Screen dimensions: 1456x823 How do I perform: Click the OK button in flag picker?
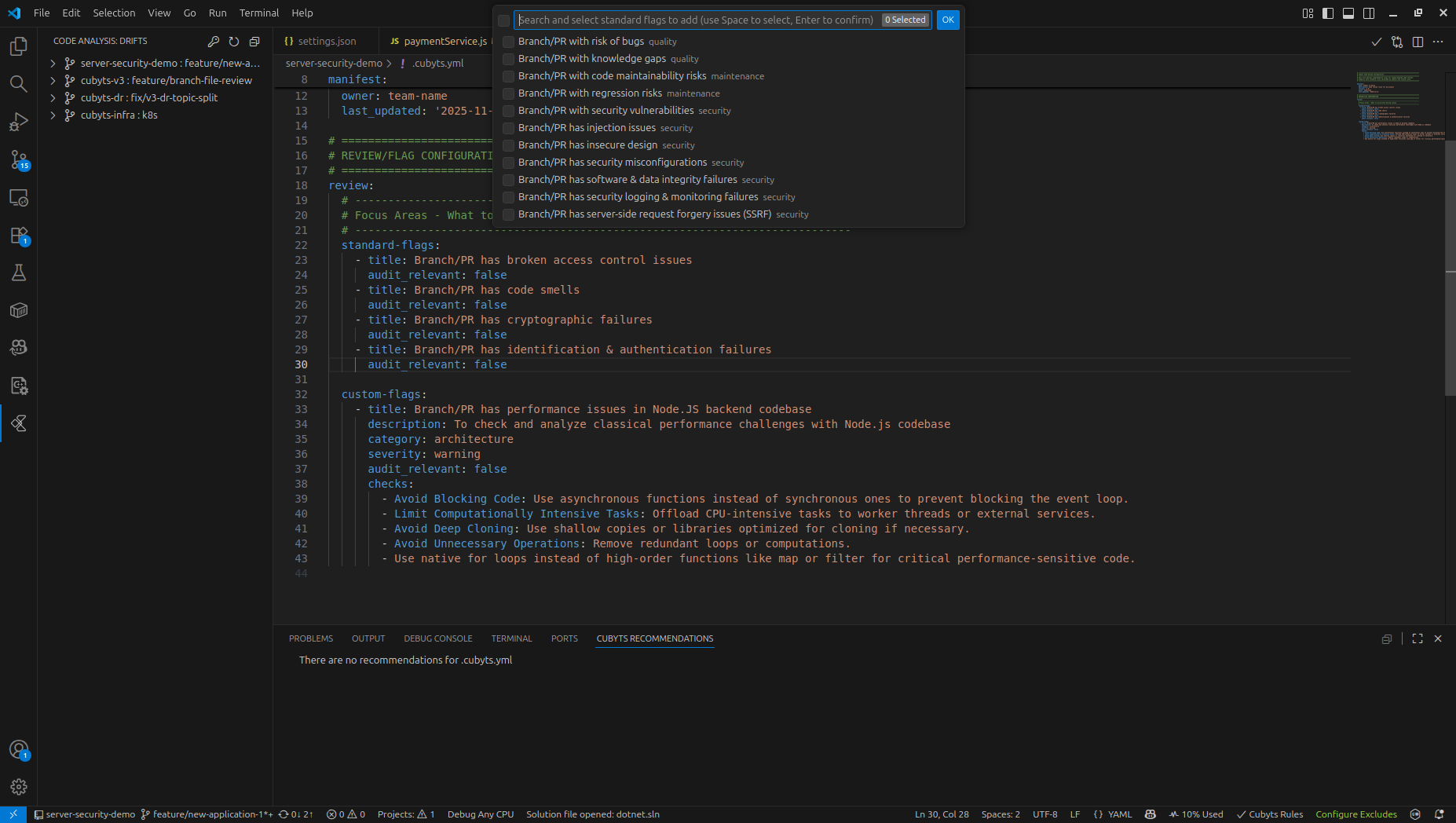click(948, 20)
